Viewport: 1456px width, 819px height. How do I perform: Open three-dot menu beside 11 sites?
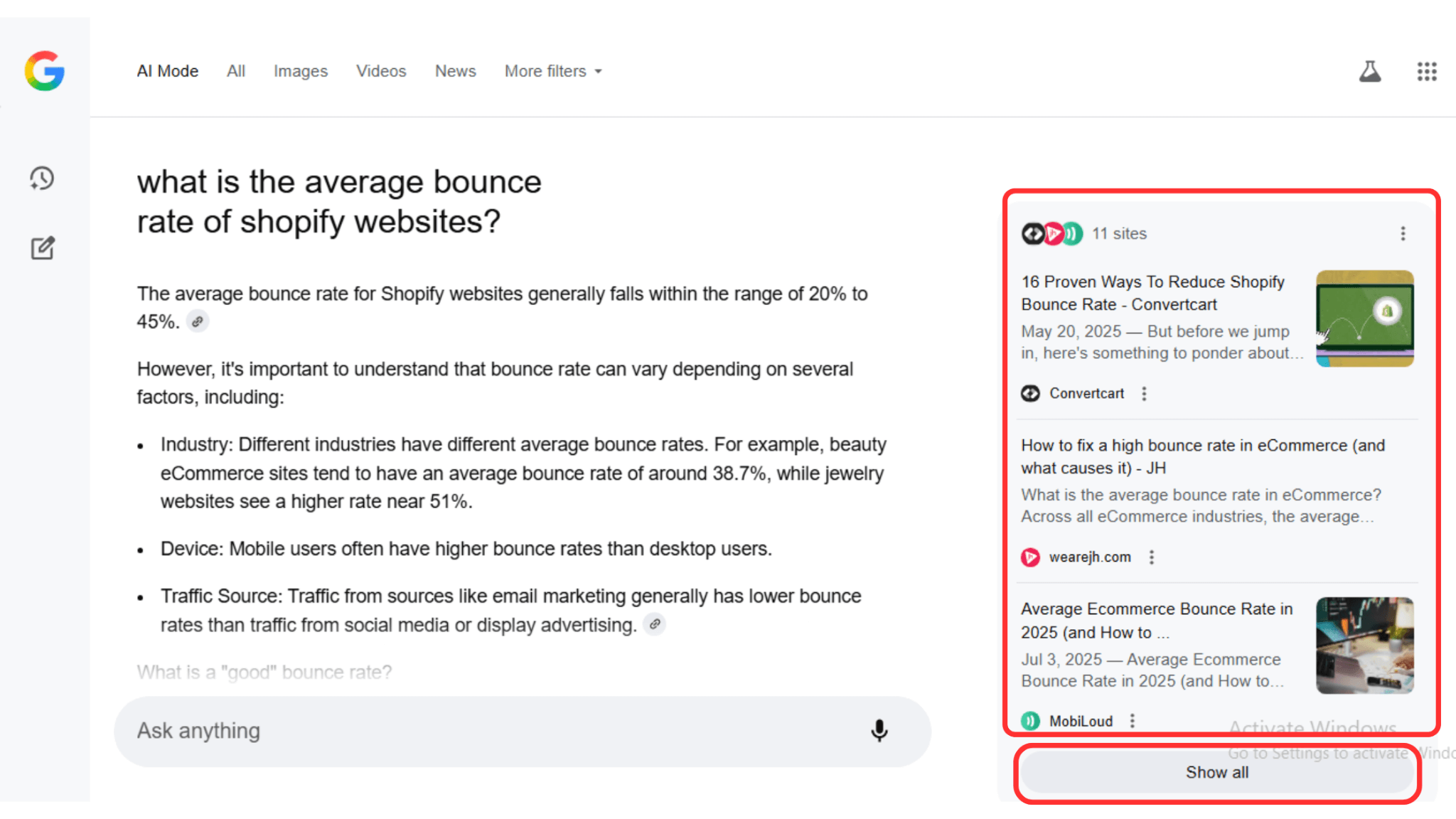coord(1403,234)
